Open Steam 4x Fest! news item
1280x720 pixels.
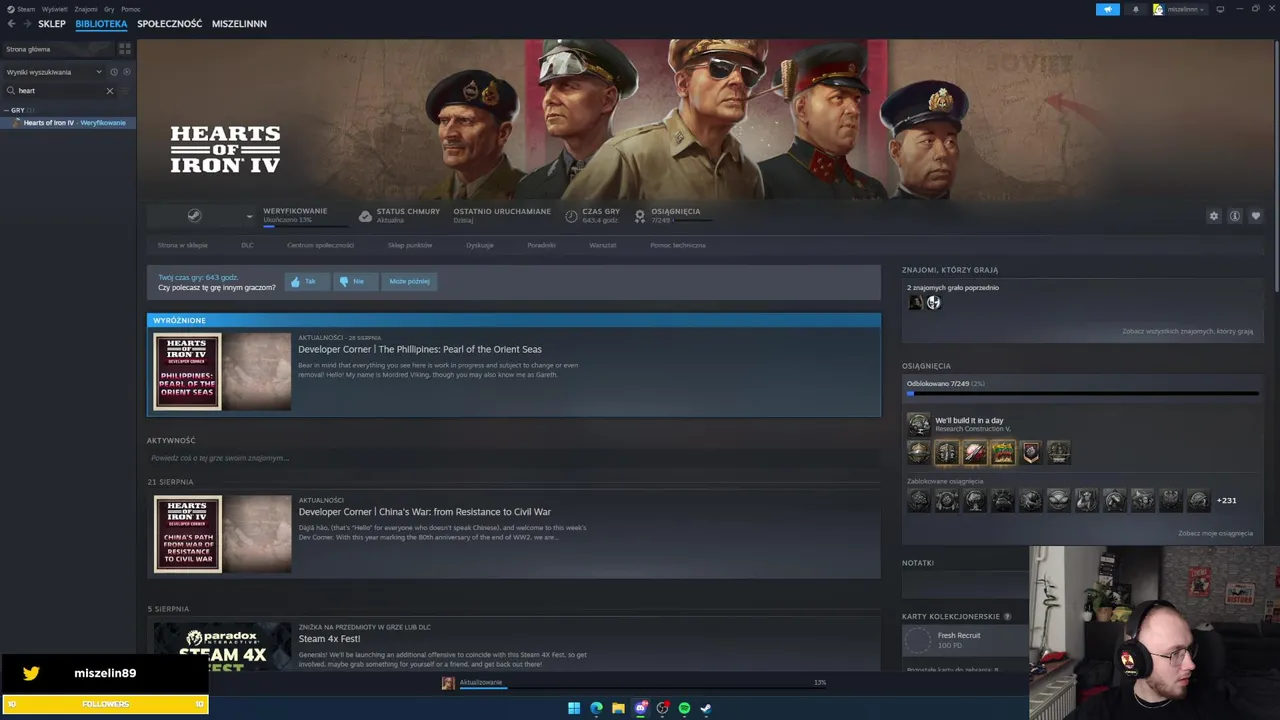[329, 639]
